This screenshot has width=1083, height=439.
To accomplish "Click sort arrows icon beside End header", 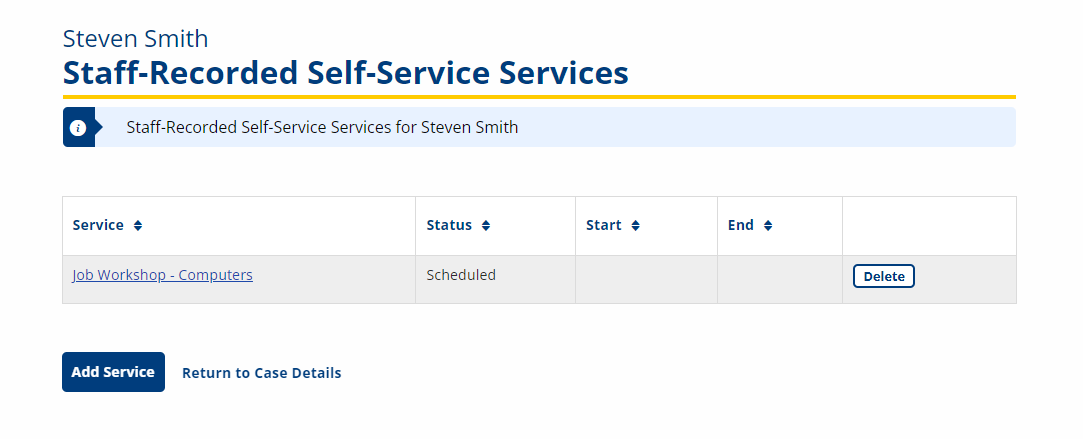I will [x=768, y=226].
